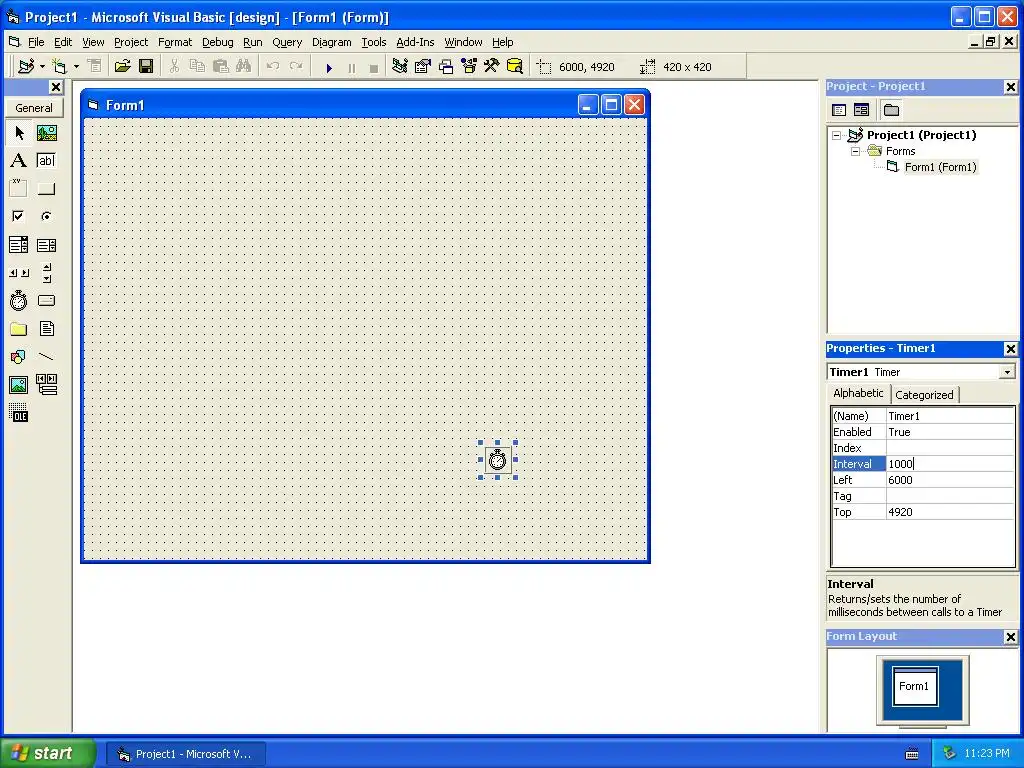Click the Left property value 6000
This screenshot has width=1024, height=768.
tap(950, 480)
